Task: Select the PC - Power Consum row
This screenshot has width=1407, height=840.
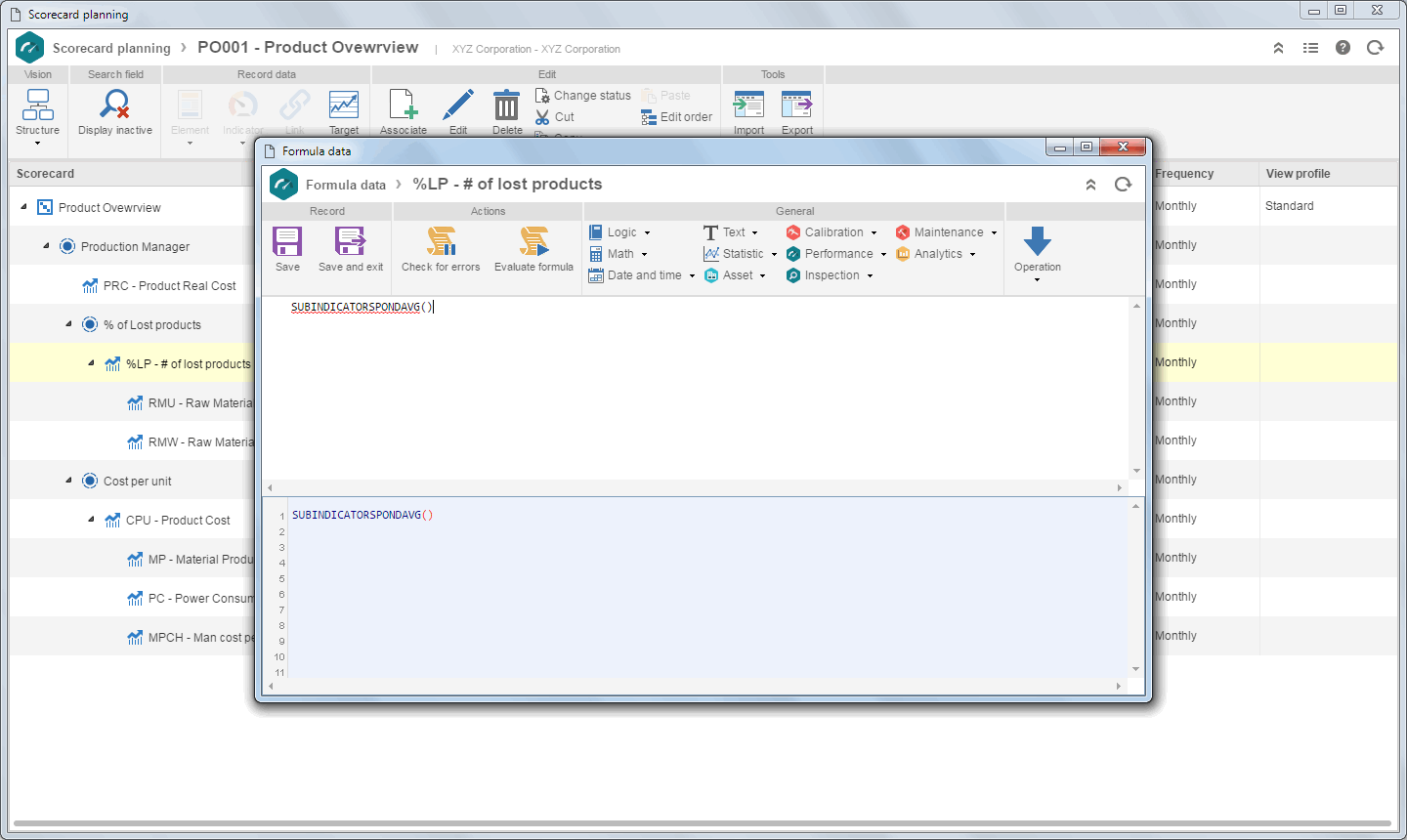Action: (x=132, y=598)
